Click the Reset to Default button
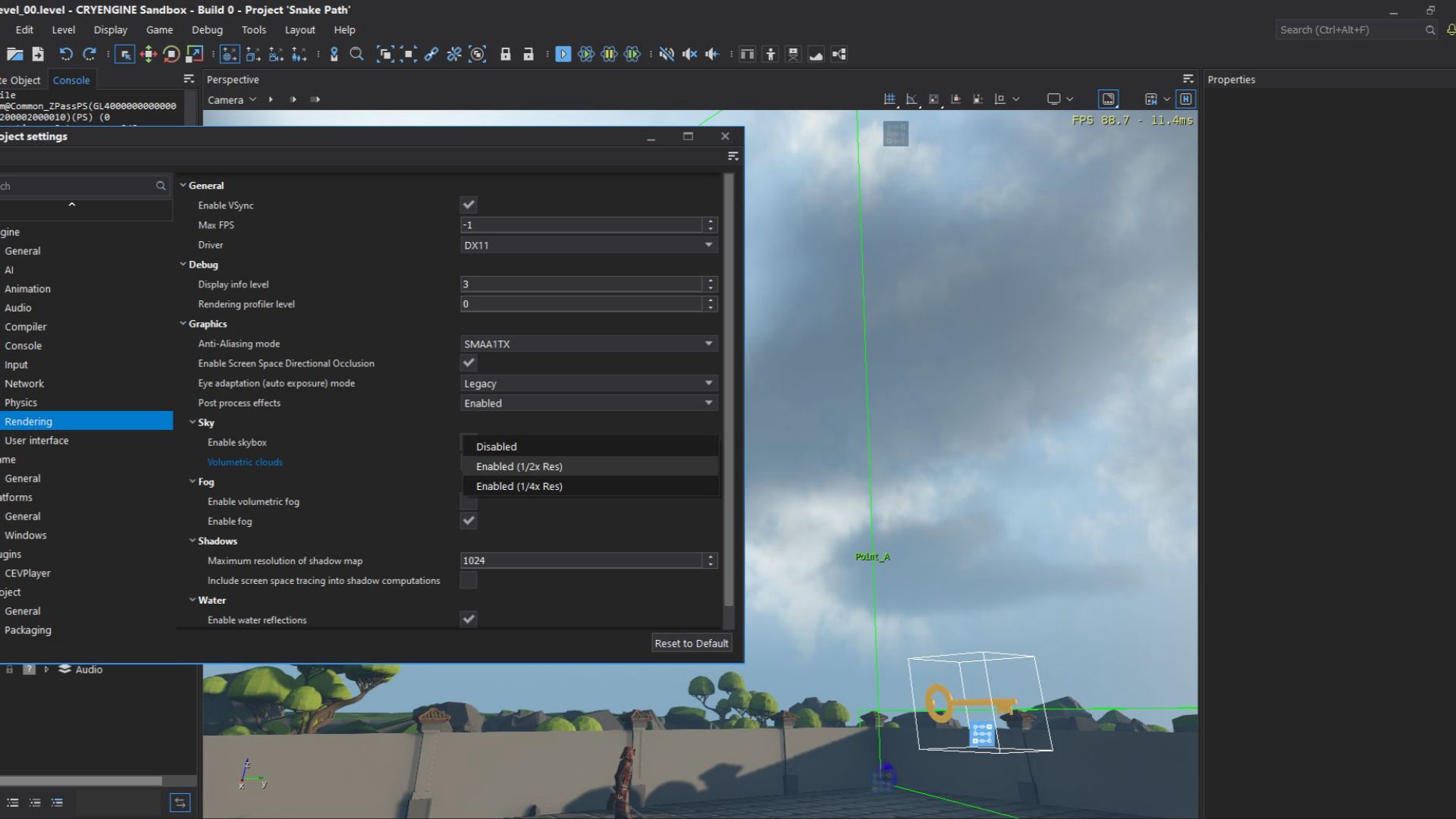The height and width of the screenshot is (819, 1456). [x=692, y=643]
